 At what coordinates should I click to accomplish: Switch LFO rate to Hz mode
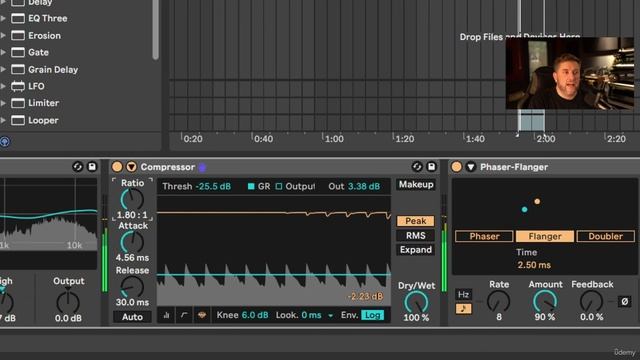[x=463, y=294]
